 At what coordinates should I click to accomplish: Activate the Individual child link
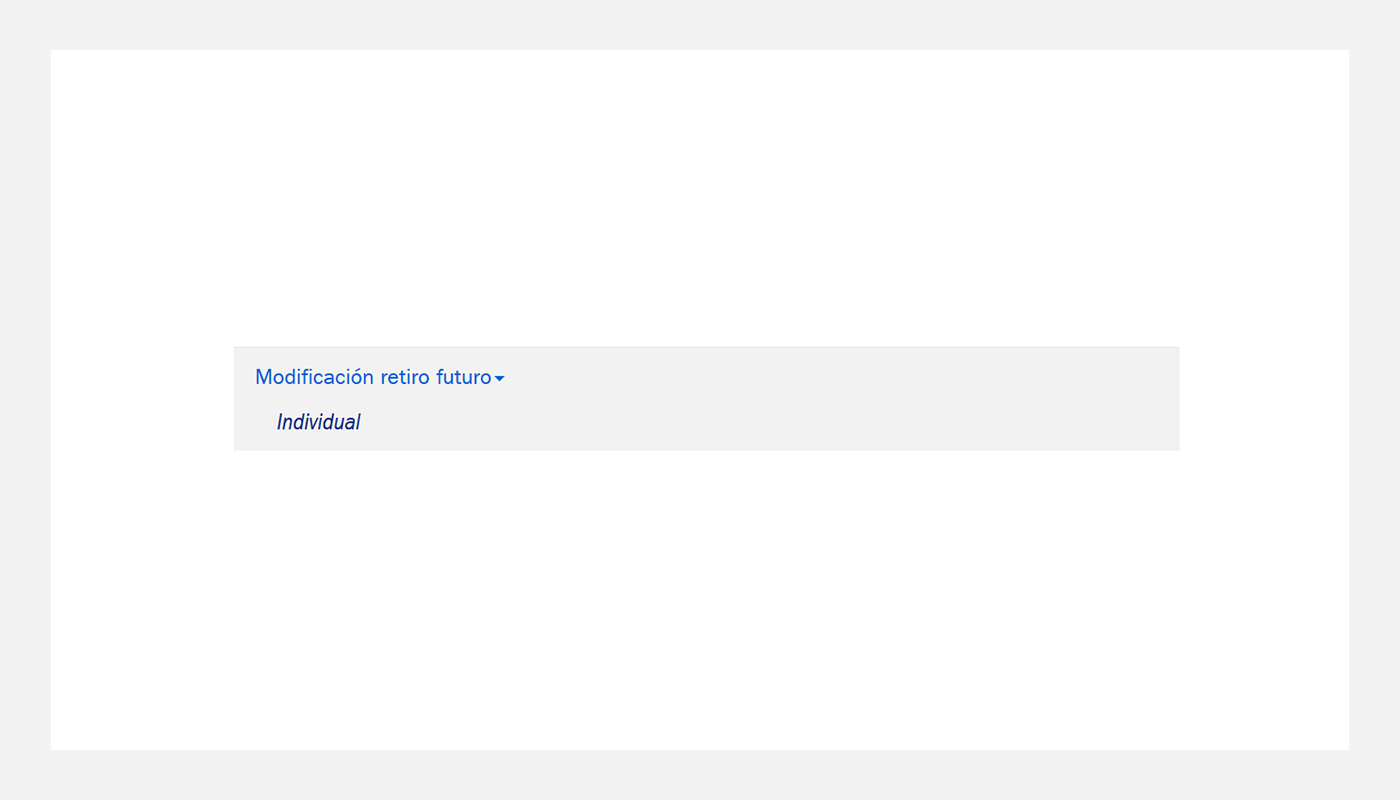click(318, 422)
